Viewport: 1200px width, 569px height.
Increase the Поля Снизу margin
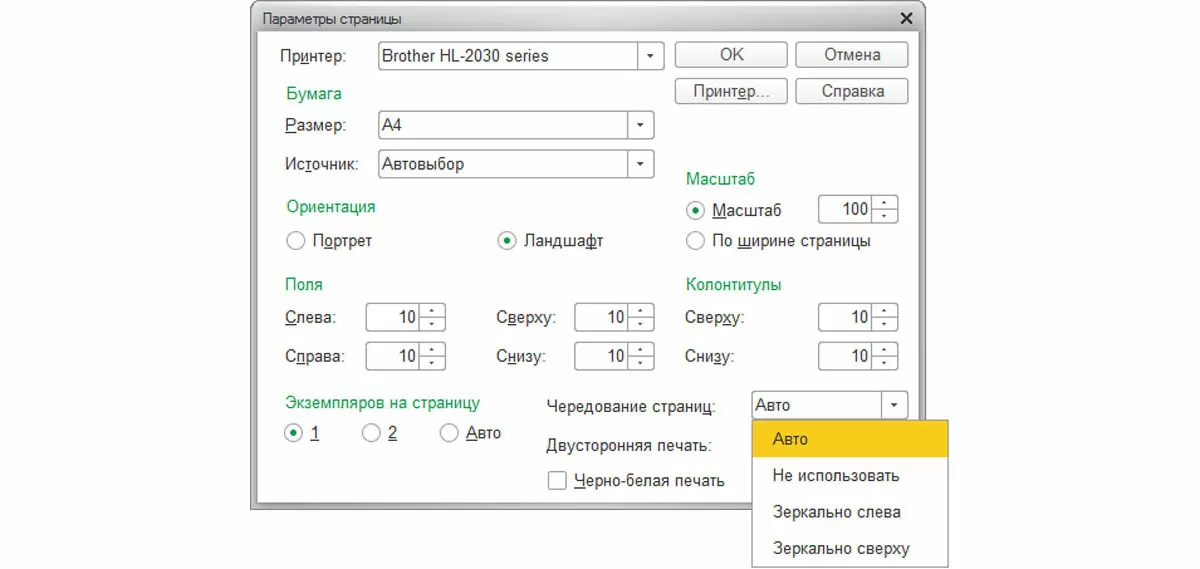tap(642, 349)
